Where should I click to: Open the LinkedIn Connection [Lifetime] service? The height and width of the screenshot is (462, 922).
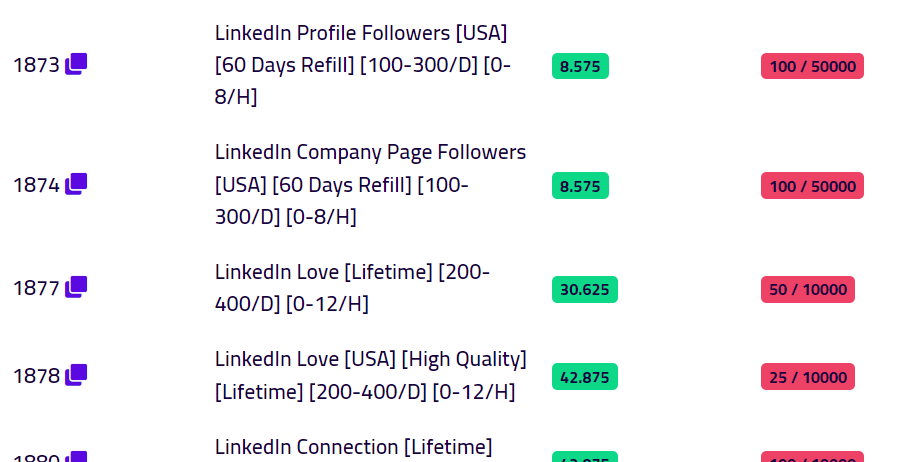353,447
